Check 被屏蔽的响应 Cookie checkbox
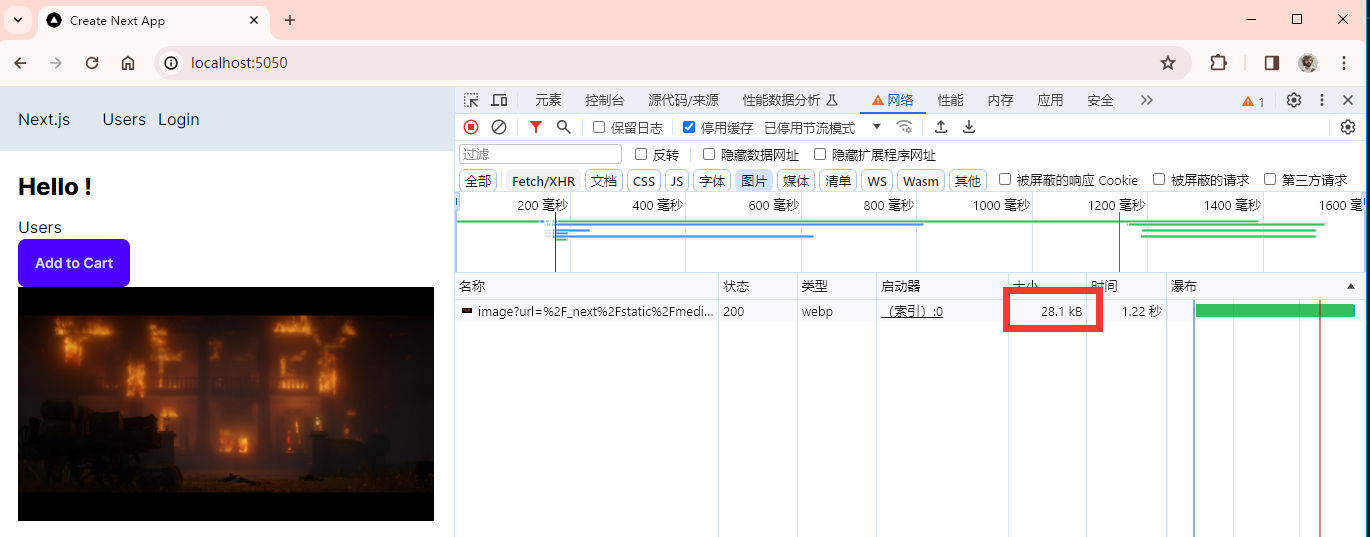 click(x=1005, y=179)
